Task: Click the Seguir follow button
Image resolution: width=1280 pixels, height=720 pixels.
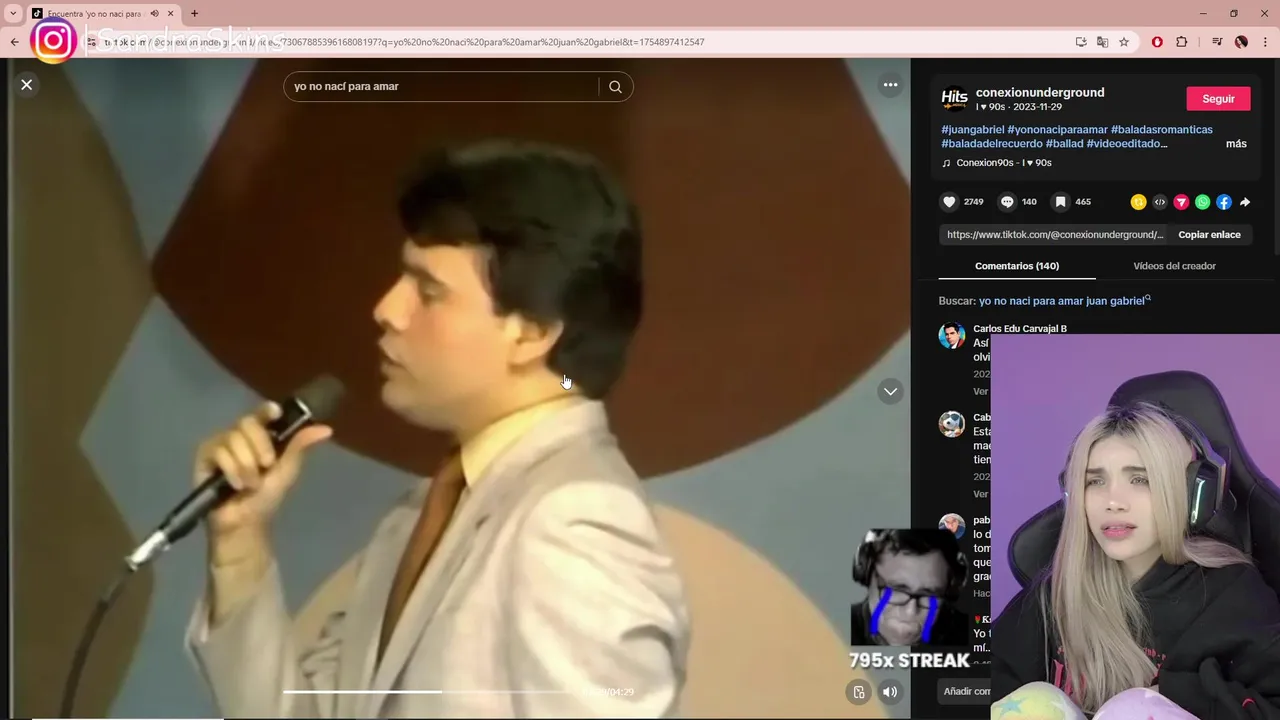Action: [1218, 99]
